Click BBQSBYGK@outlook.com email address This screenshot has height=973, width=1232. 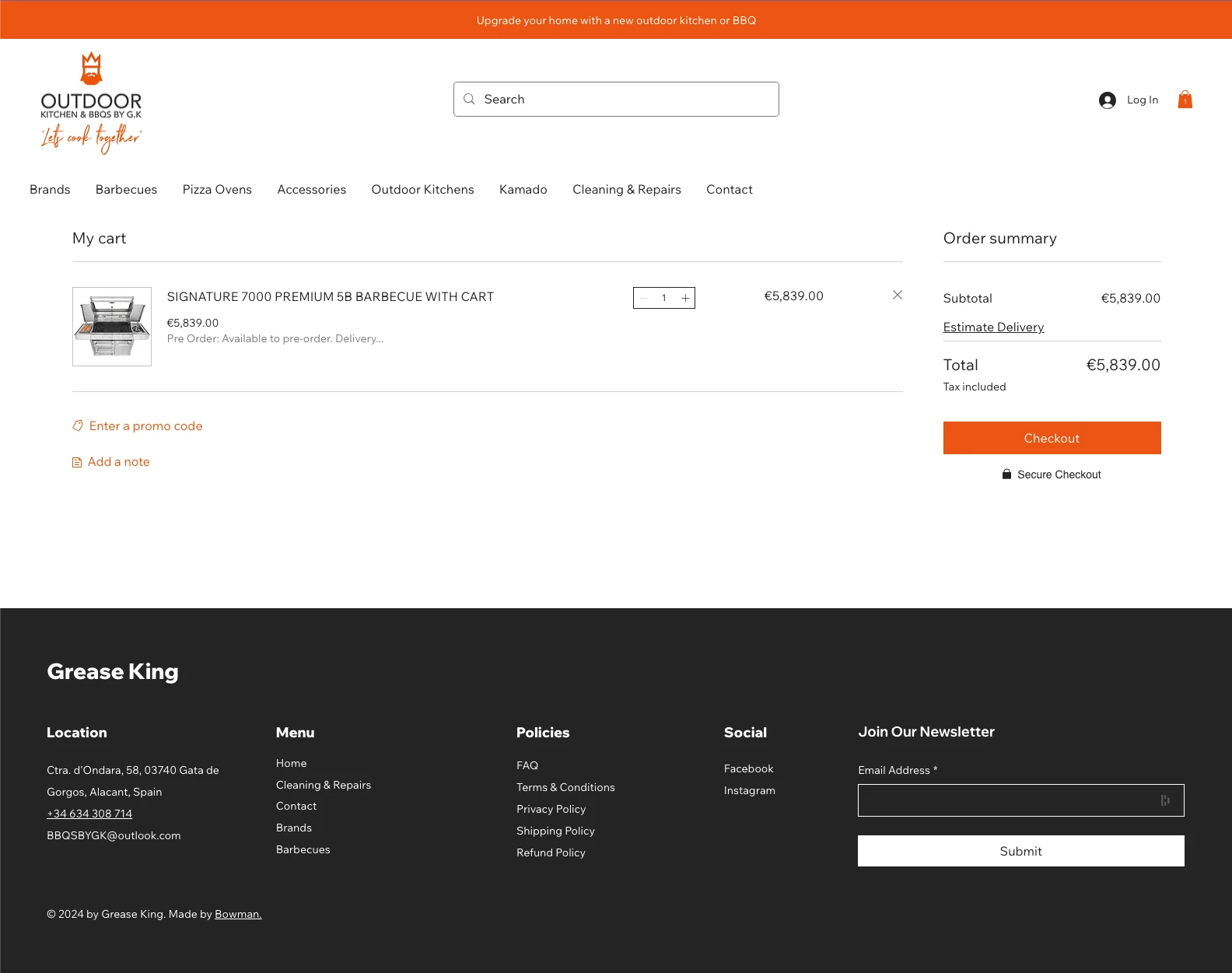point(114,835)
